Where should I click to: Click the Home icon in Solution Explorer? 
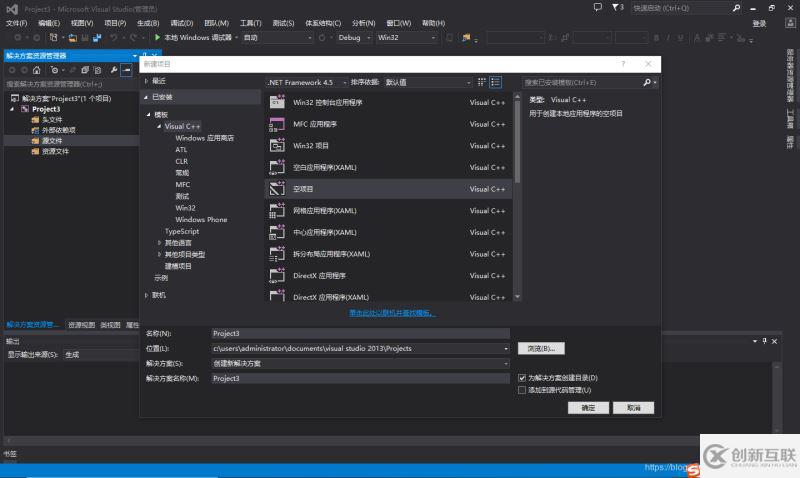tap(37, 70)
